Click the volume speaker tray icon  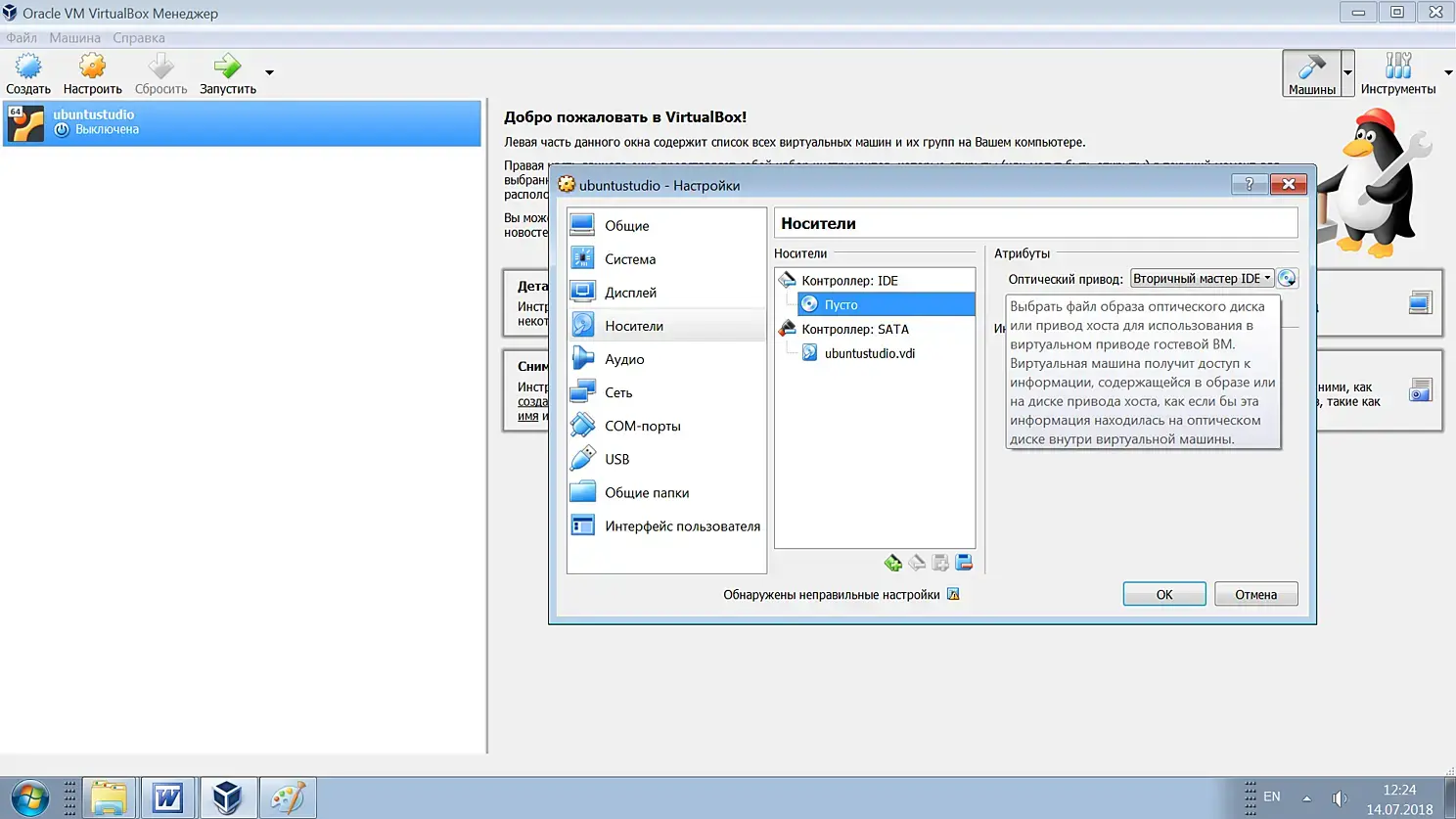coord(1340,798)
